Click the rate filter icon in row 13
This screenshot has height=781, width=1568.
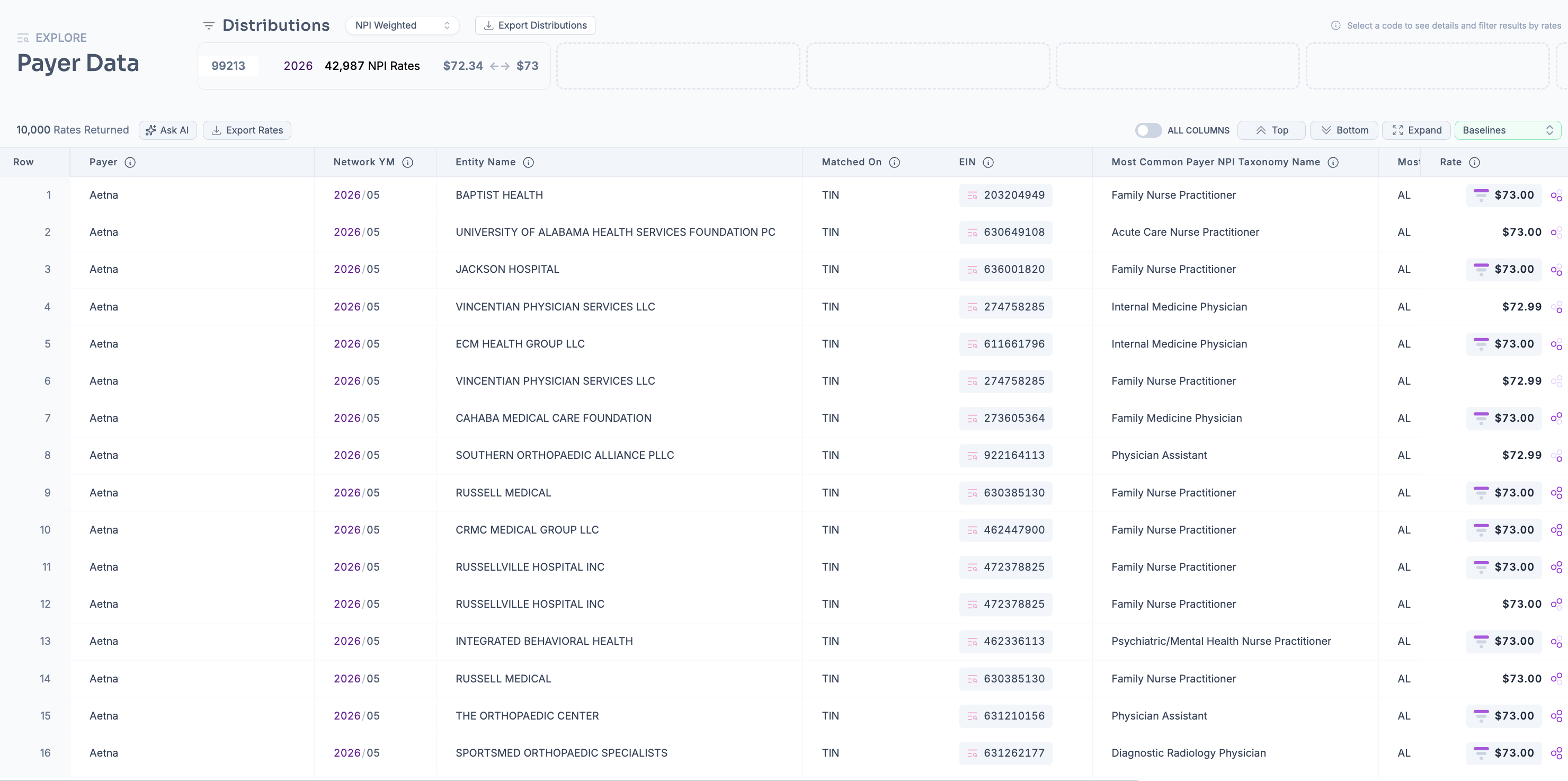pyautogui.click(x=1481, y=642)
